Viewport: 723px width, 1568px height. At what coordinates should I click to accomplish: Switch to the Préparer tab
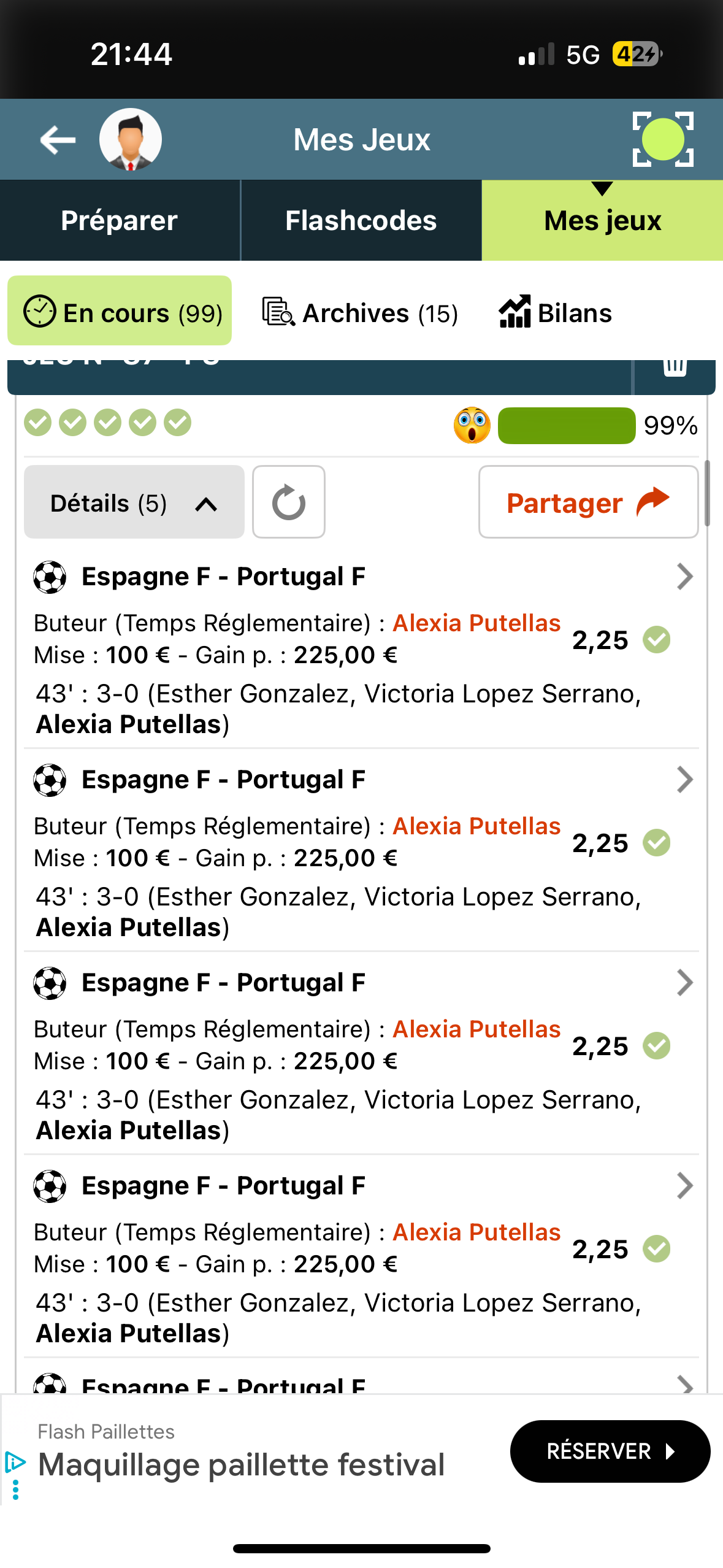(120, 220)
